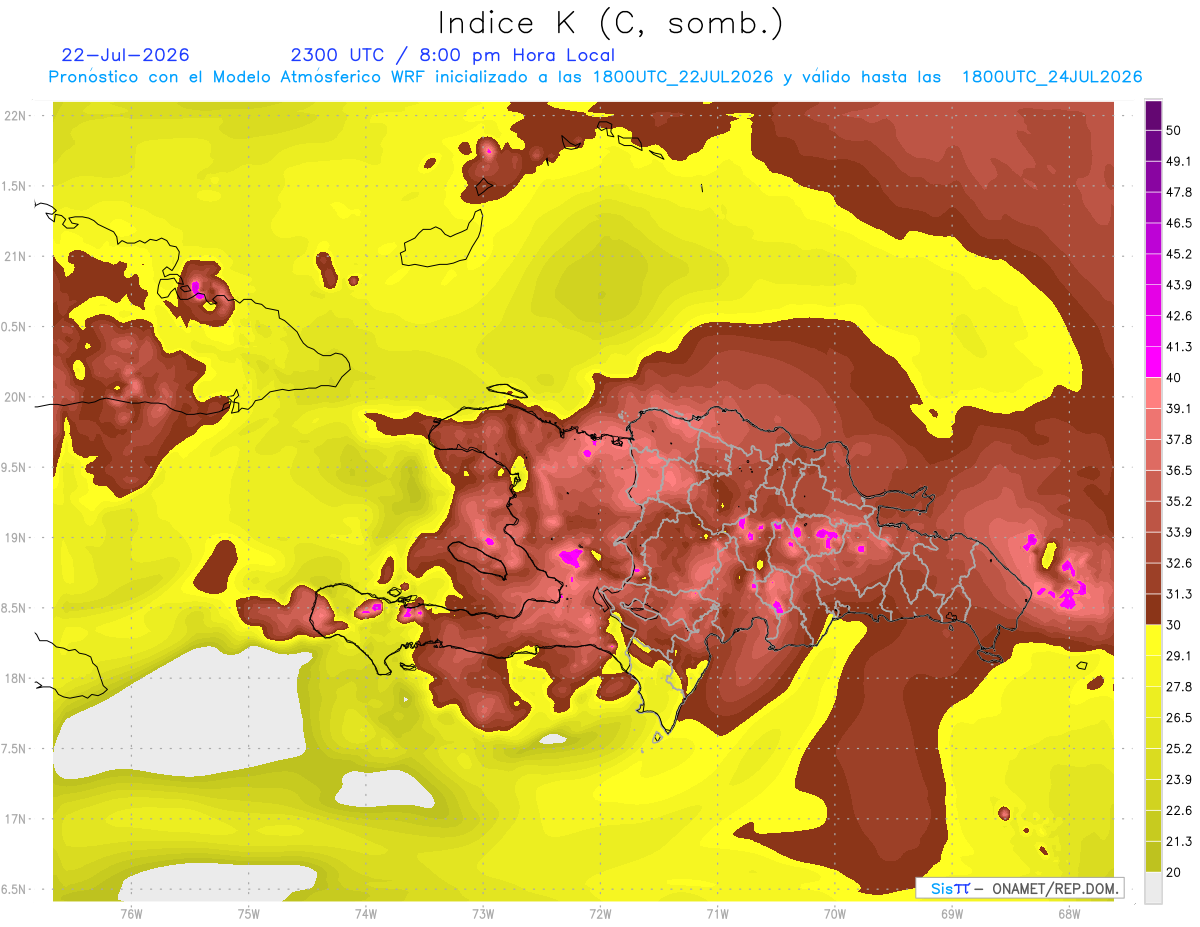
Task: Click the '36.5' colorbar value
Action: coord(1179,470)
